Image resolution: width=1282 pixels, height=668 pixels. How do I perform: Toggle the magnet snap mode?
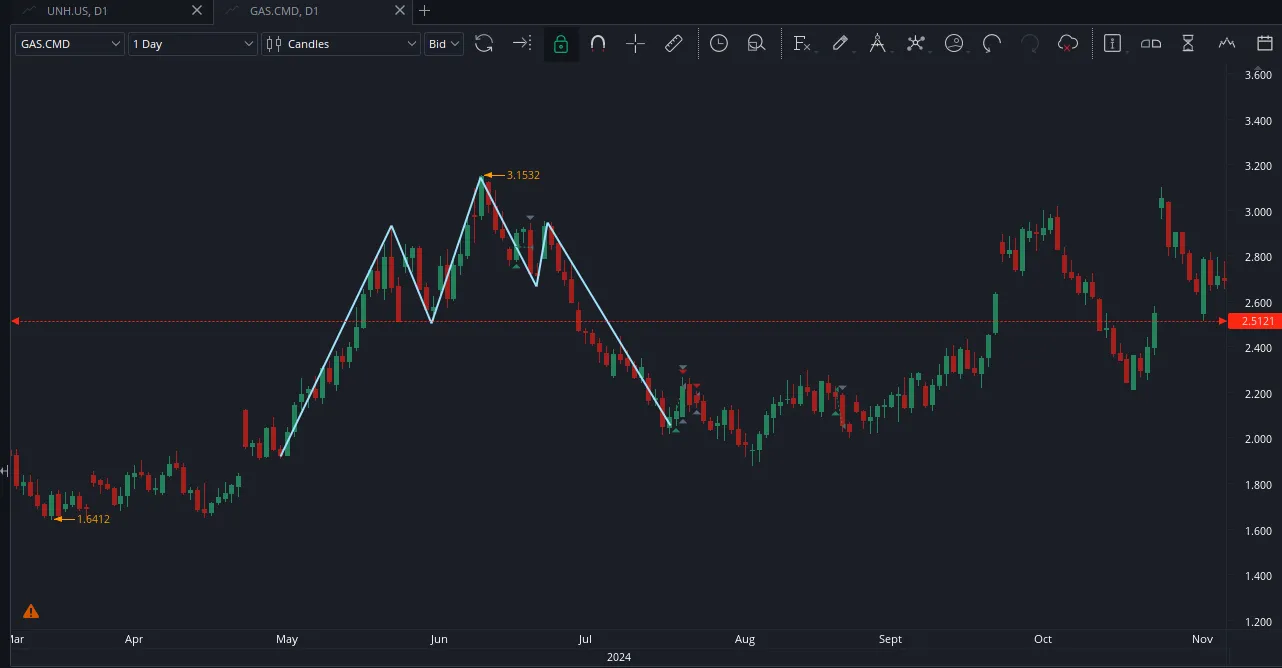[x=598, y=43]
